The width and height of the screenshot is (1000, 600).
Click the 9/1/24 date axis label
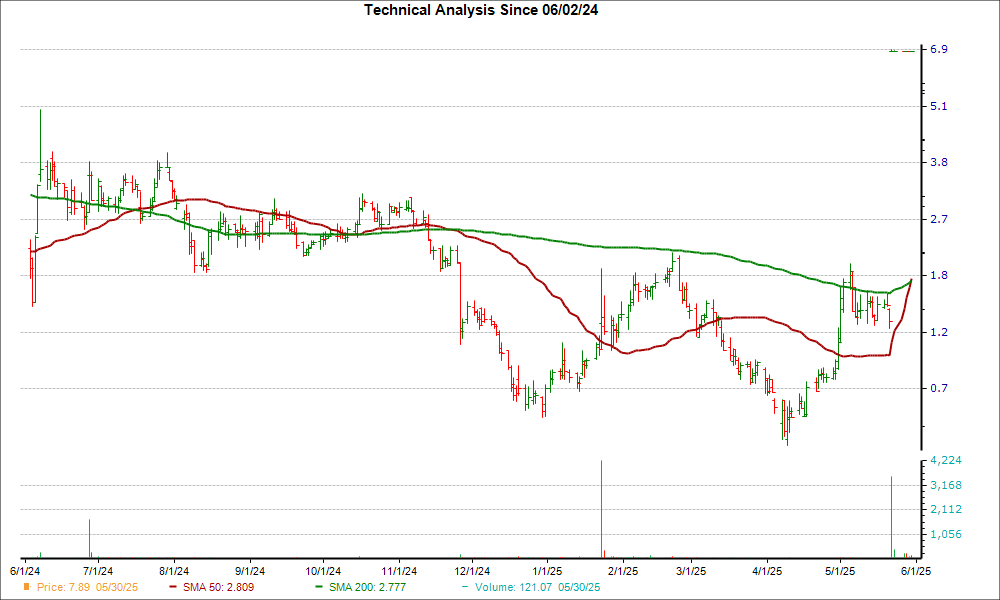[250, 571]
